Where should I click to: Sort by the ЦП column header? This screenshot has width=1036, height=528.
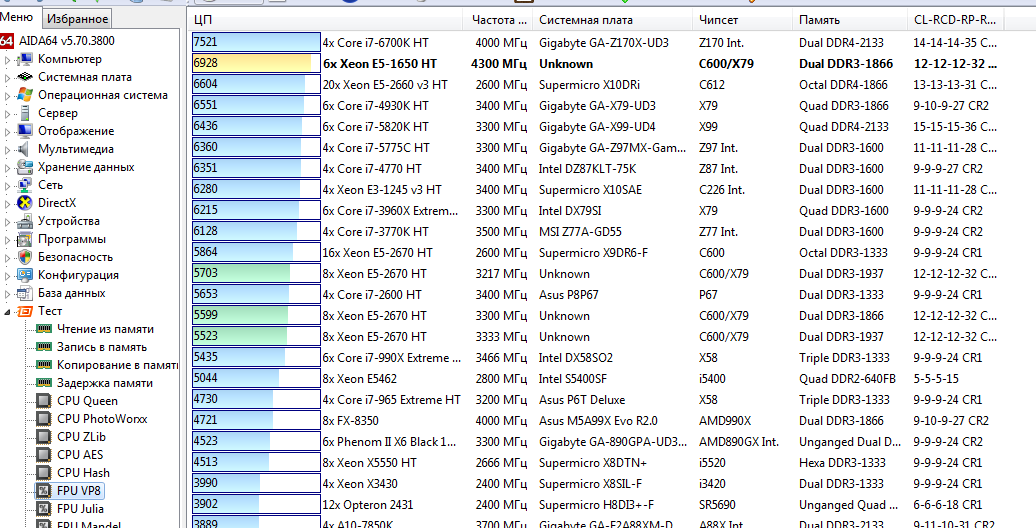click(x=325, y=20)
